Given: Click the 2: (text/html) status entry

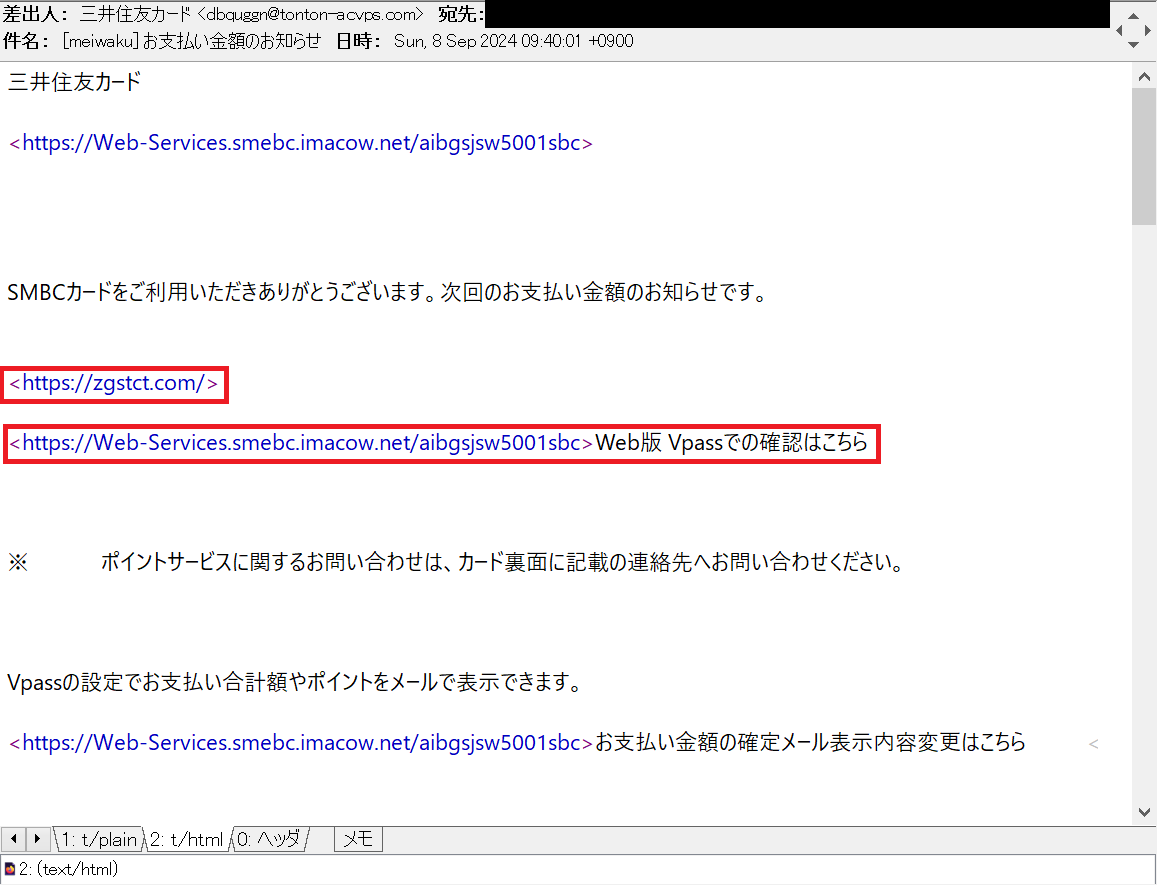Looking at the screenshot, I should point(68,869).
